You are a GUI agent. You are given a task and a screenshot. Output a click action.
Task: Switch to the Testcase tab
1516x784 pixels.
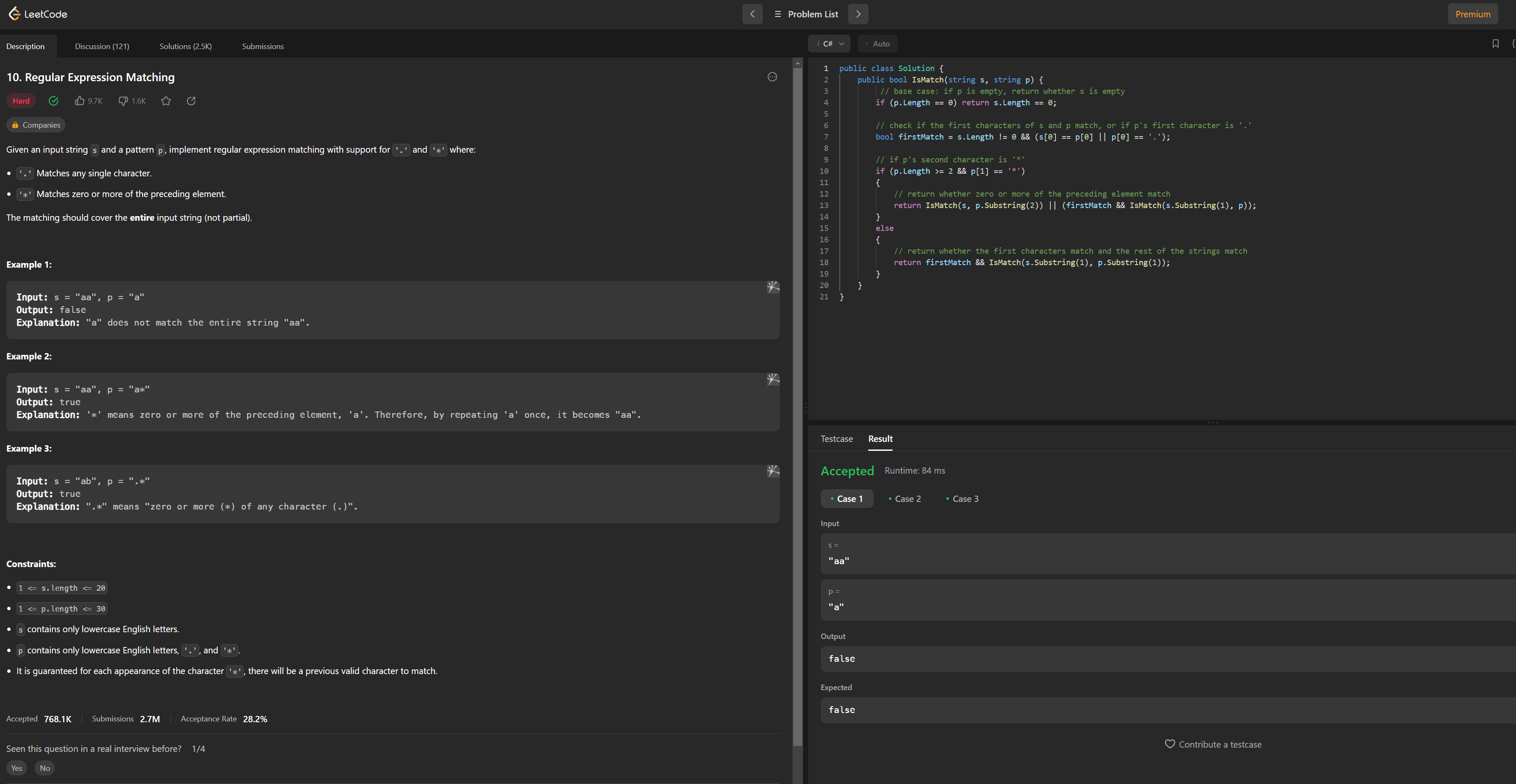point(836,439)
